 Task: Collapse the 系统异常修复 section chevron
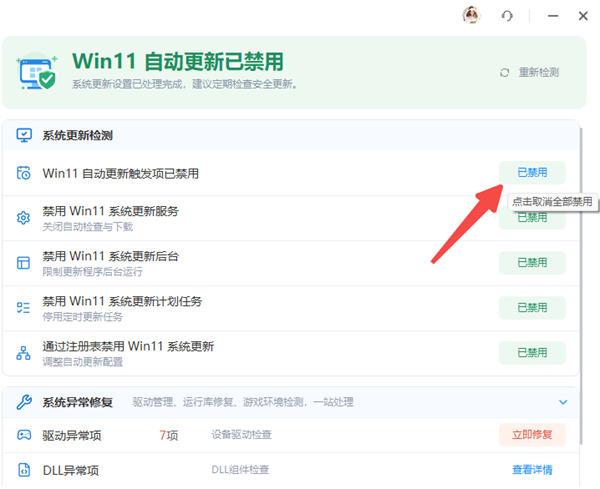pyautogui.click(x=563, y=402)
